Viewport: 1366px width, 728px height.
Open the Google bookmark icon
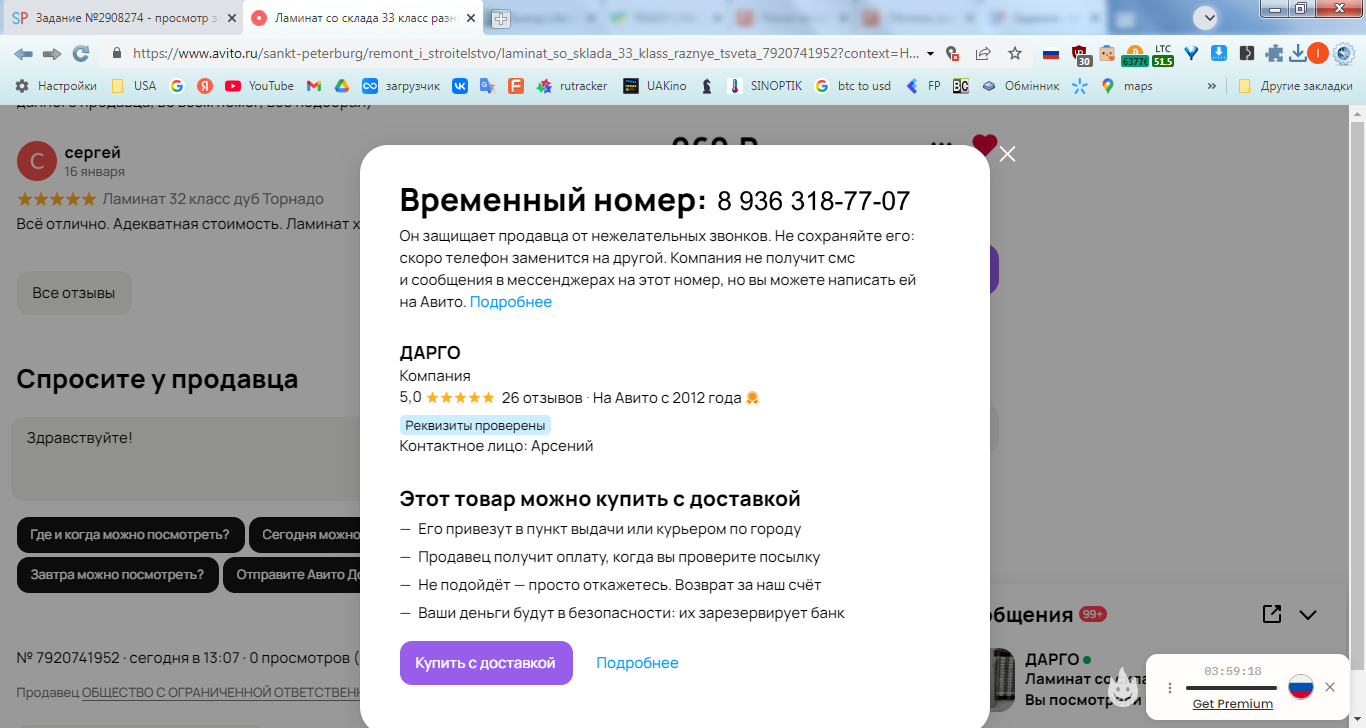tap(177, 86)
